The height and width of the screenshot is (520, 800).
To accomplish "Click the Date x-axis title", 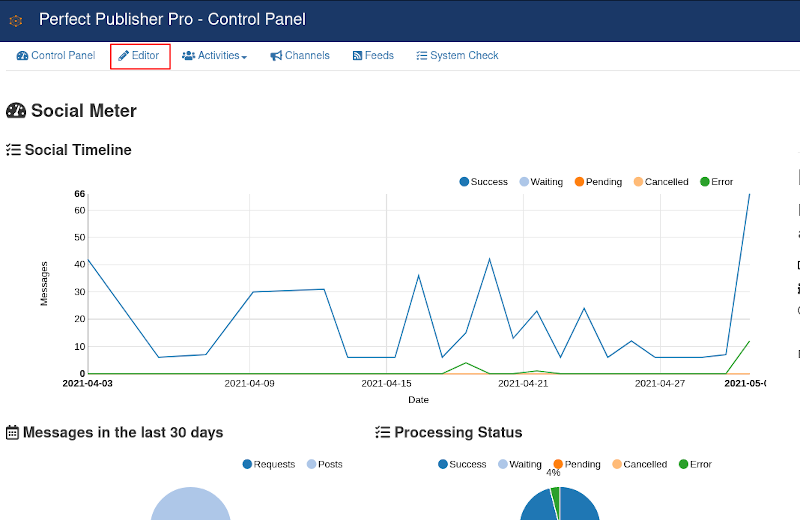I will 418,400.
